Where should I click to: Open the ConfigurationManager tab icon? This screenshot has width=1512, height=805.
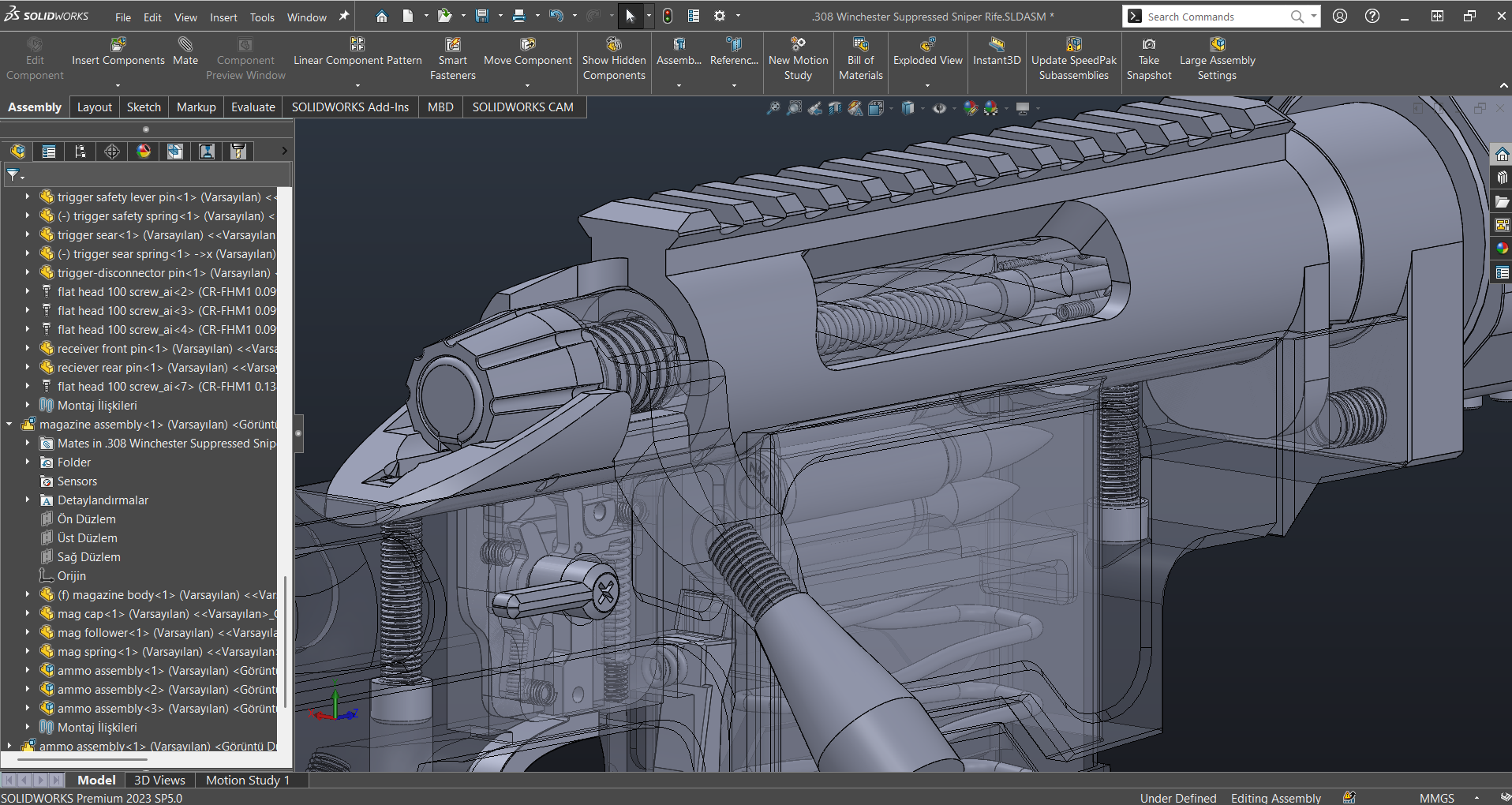click(80, 152)
